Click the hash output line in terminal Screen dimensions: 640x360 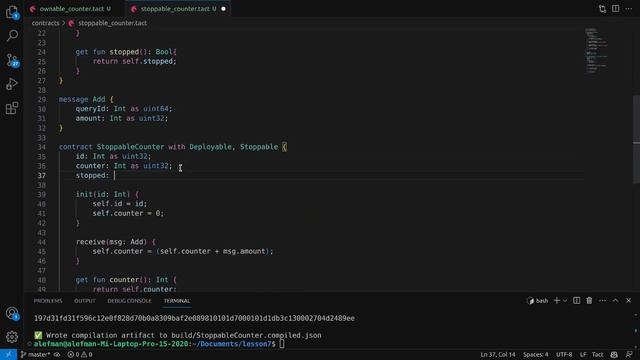(x=194, y=318)
